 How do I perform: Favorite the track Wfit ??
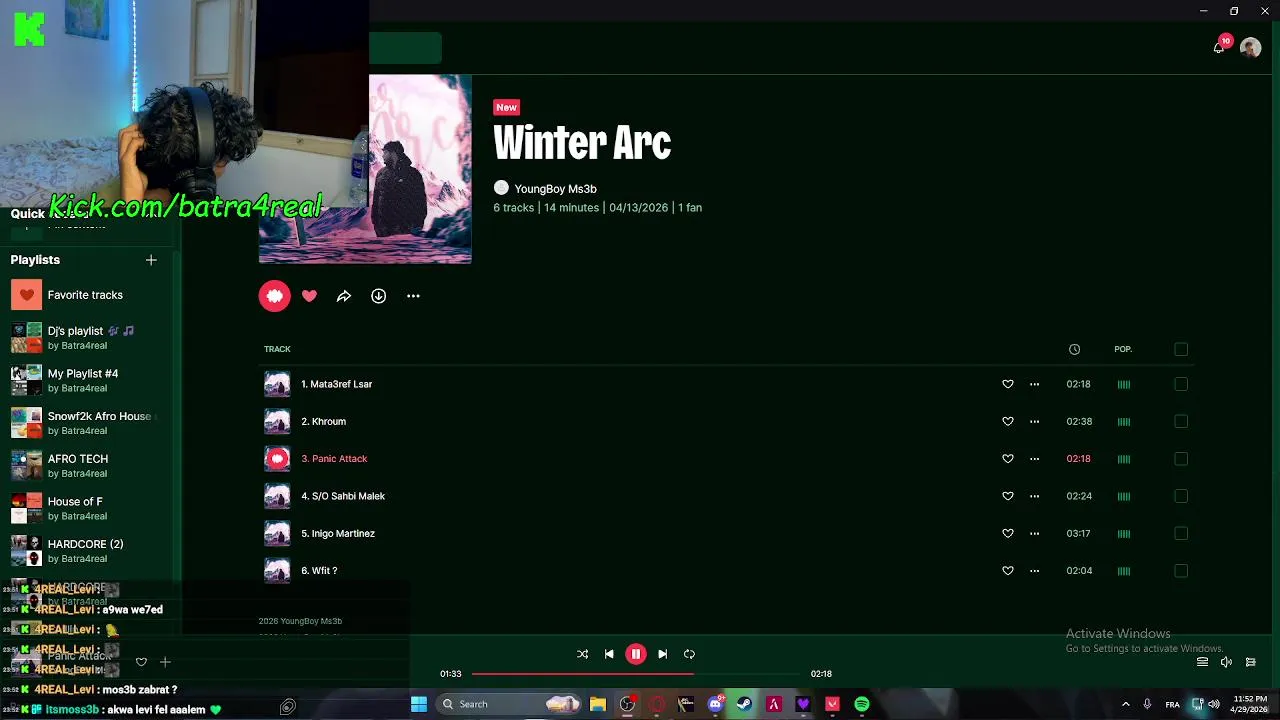tap(1008, 571)
